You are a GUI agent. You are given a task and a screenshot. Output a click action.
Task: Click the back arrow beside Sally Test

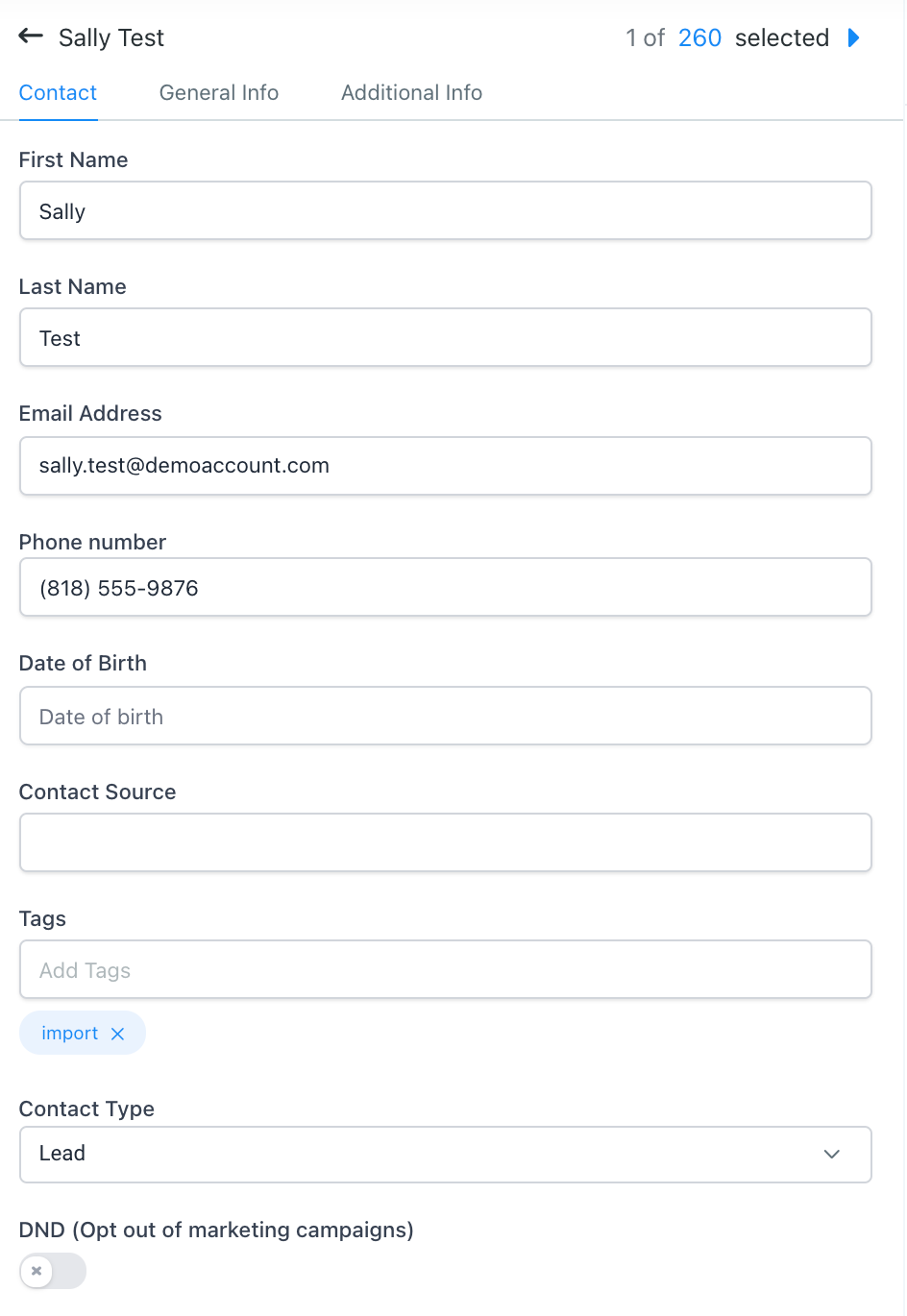coord(31,37)
